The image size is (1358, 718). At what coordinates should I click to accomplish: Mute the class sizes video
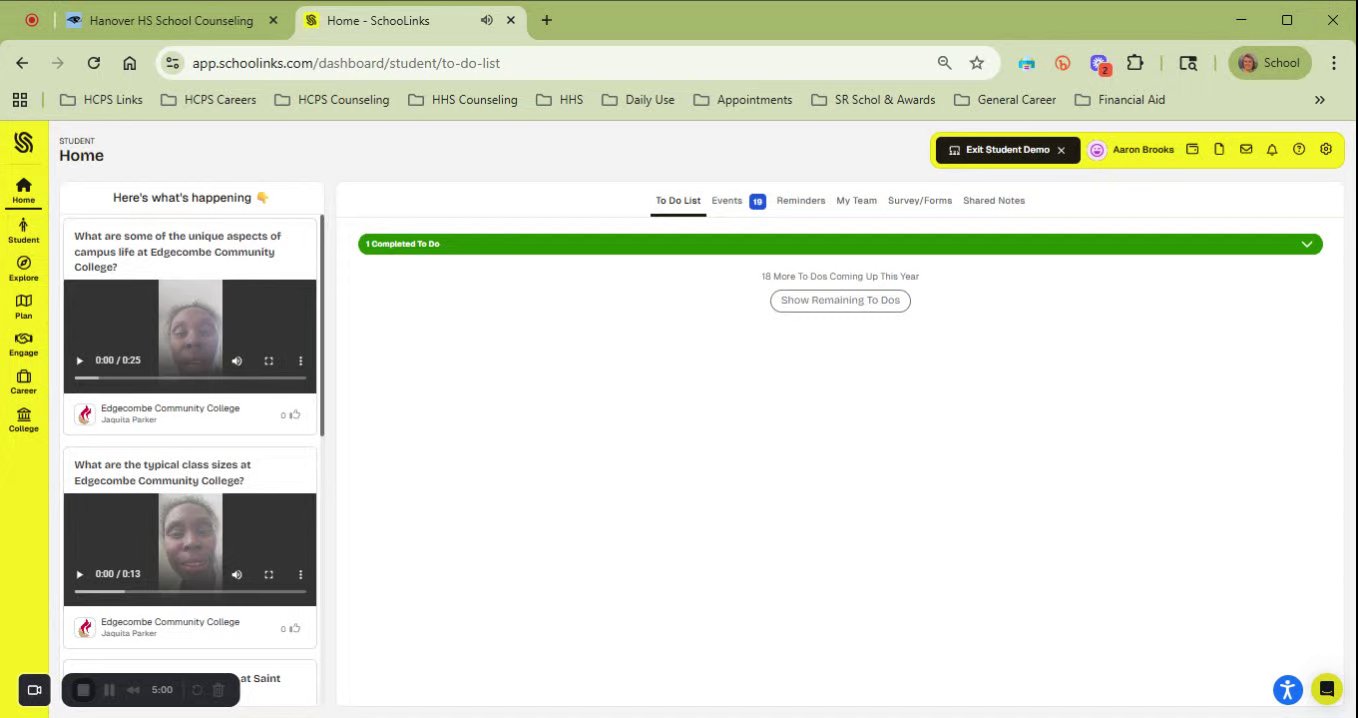pyautogui.click(x=237, y=575)
